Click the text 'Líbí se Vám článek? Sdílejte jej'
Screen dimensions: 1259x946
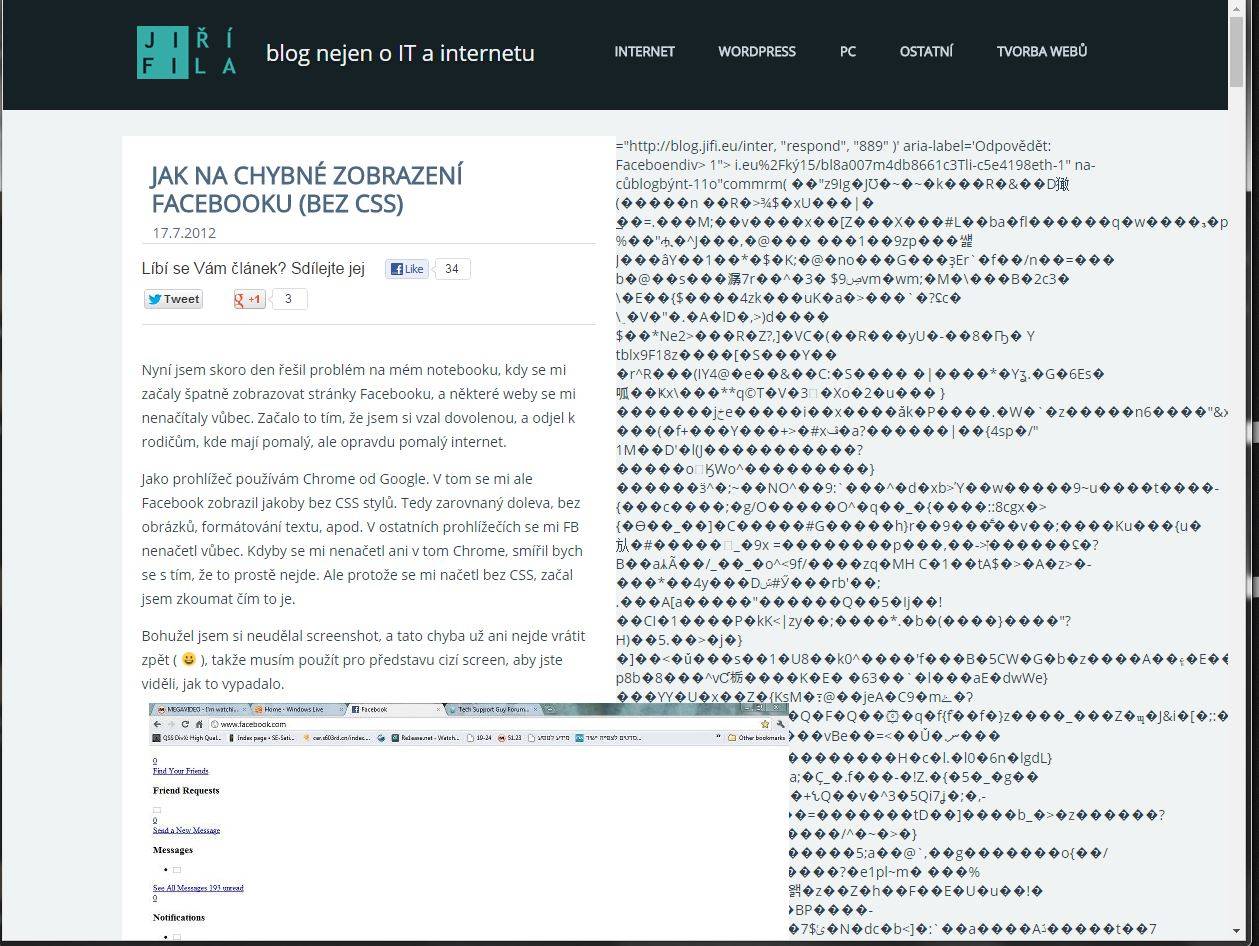[x=253, y=269]
